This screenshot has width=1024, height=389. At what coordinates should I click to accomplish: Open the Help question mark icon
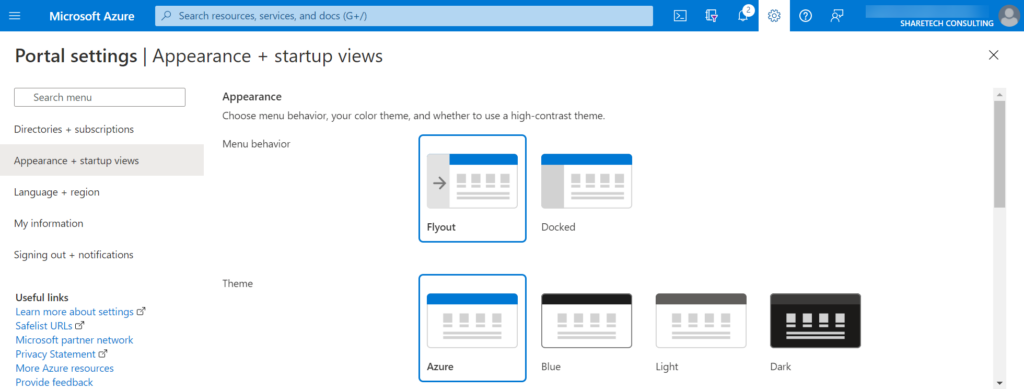806,16
